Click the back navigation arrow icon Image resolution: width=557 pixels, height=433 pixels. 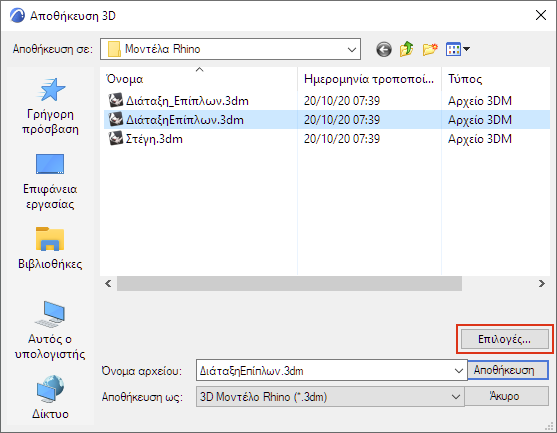click(x=384, y=49)
